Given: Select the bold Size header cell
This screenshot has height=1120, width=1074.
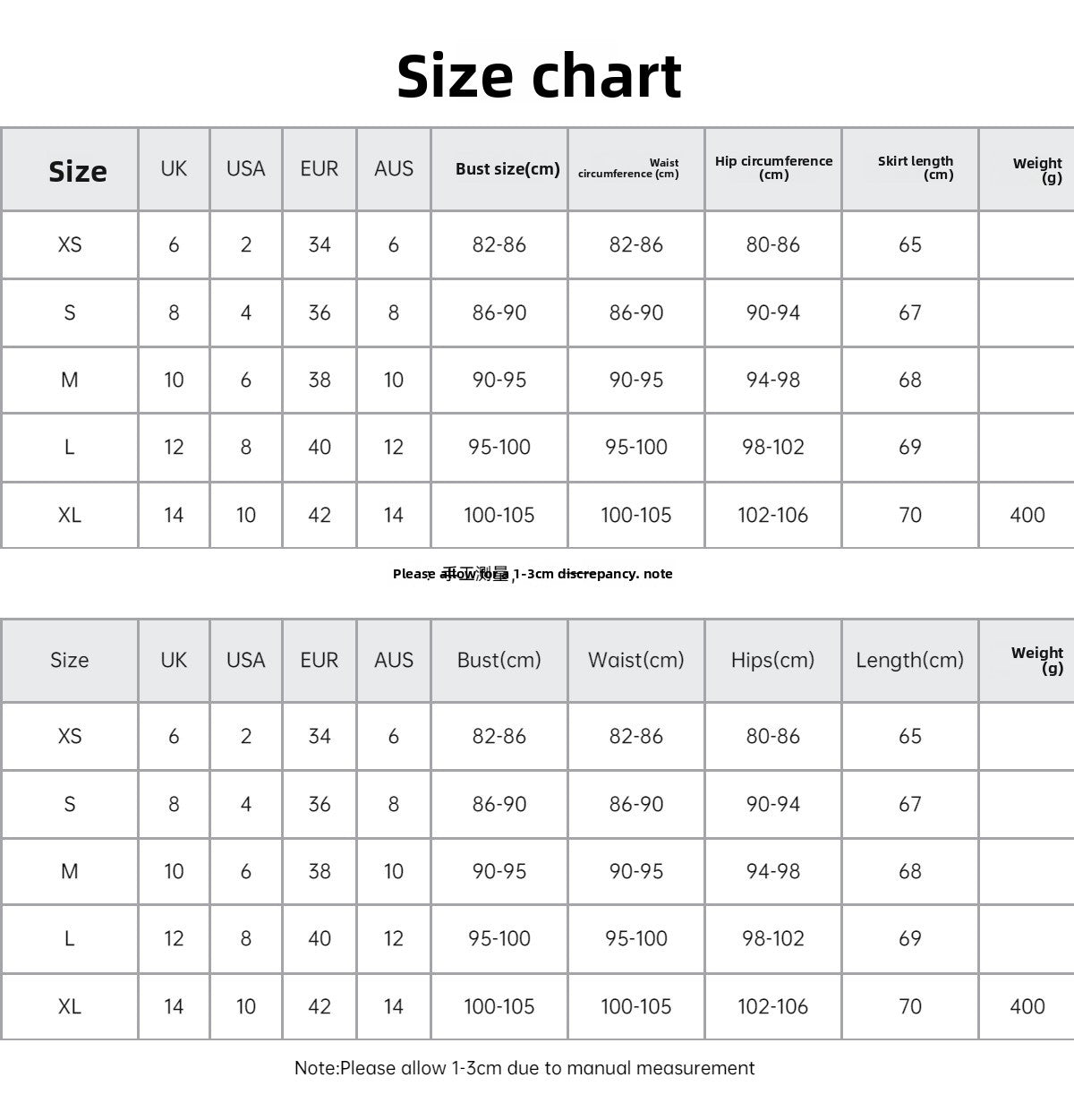Looking at the screenshot, I should [78, 170].
